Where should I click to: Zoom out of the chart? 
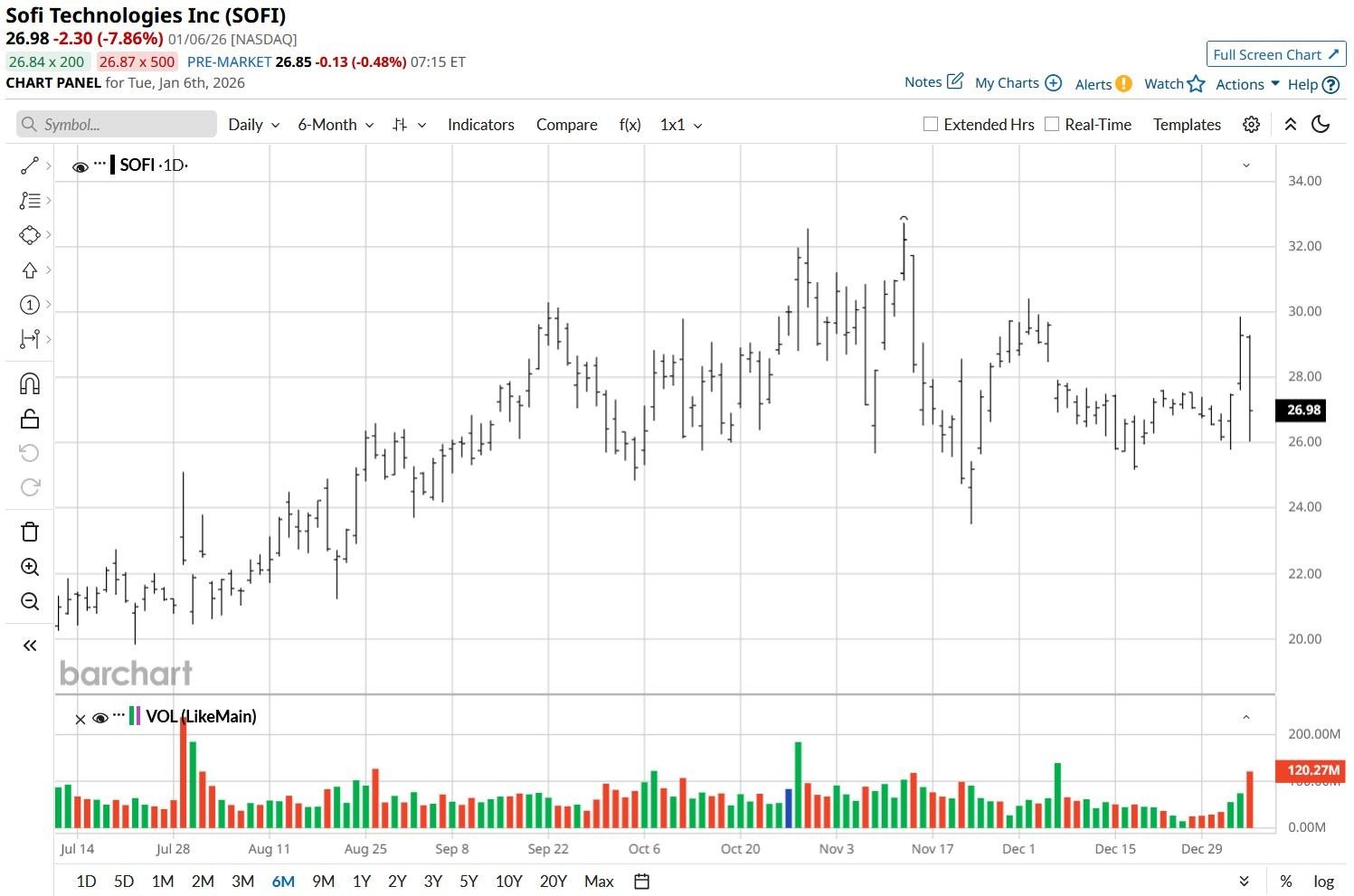tap(29, 601)
